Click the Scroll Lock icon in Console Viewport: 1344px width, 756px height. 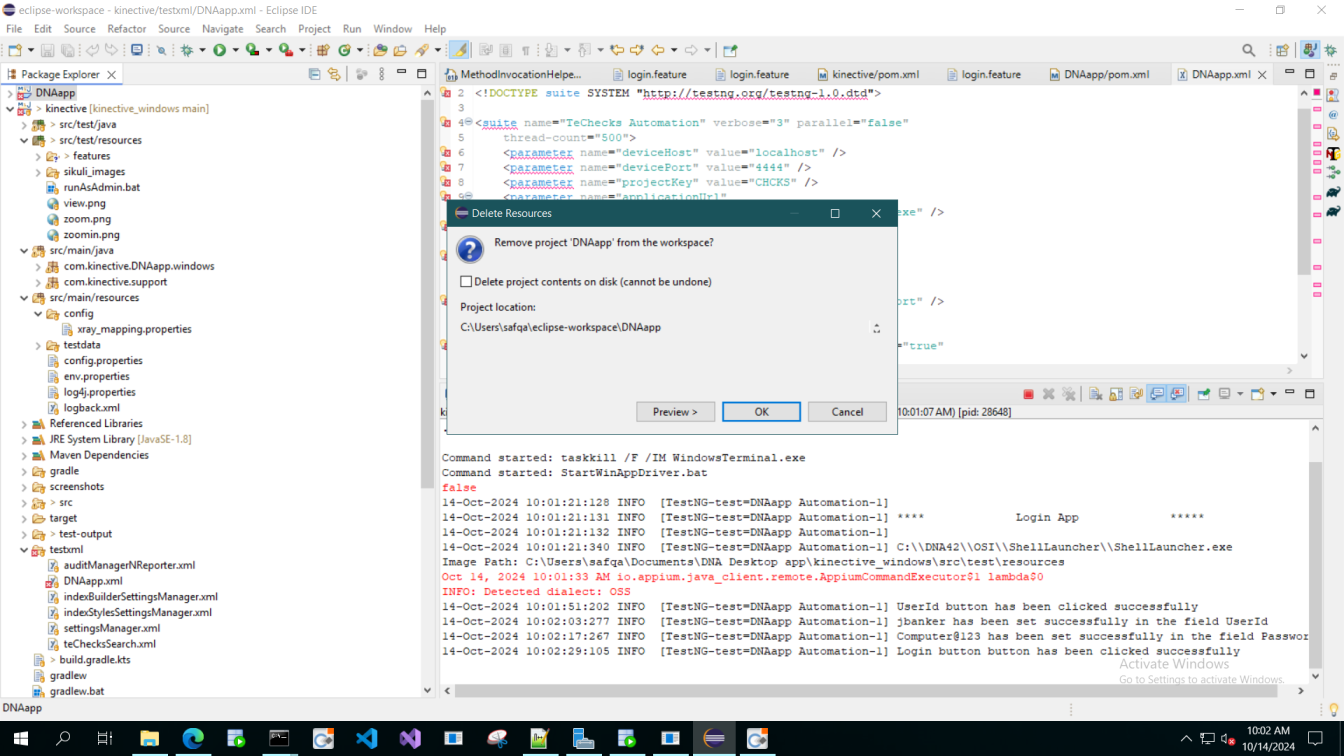pyautogui.click(x=1116, y=394)
